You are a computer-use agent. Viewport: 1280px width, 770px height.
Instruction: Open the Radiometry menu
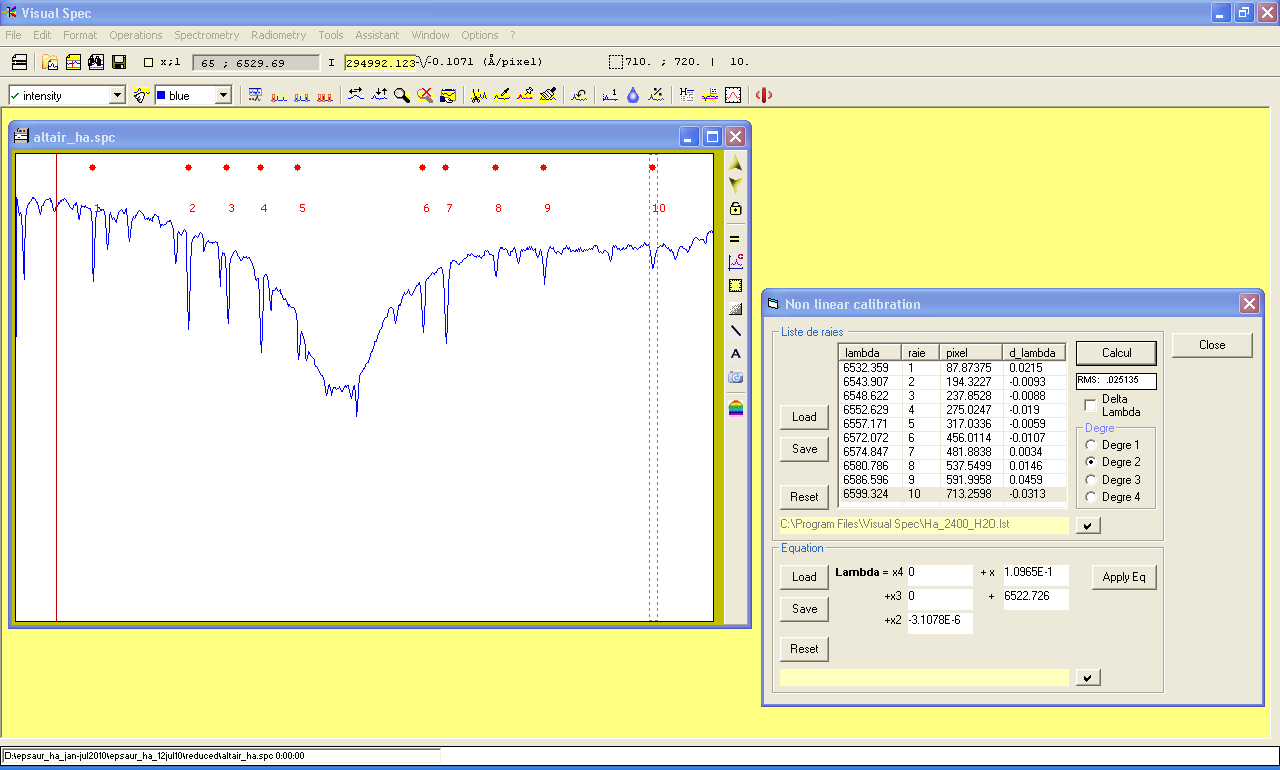coord(278,35)
